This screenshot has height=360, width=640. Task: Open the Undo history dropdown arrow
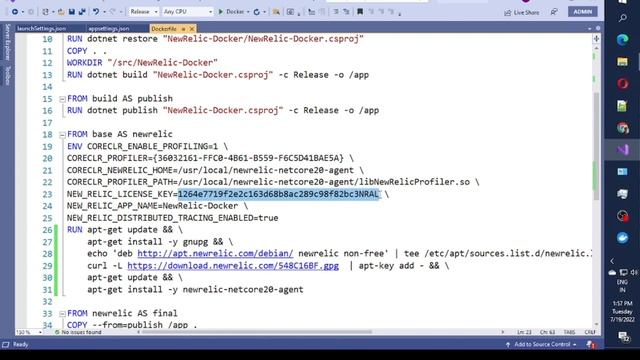[104, 12]
